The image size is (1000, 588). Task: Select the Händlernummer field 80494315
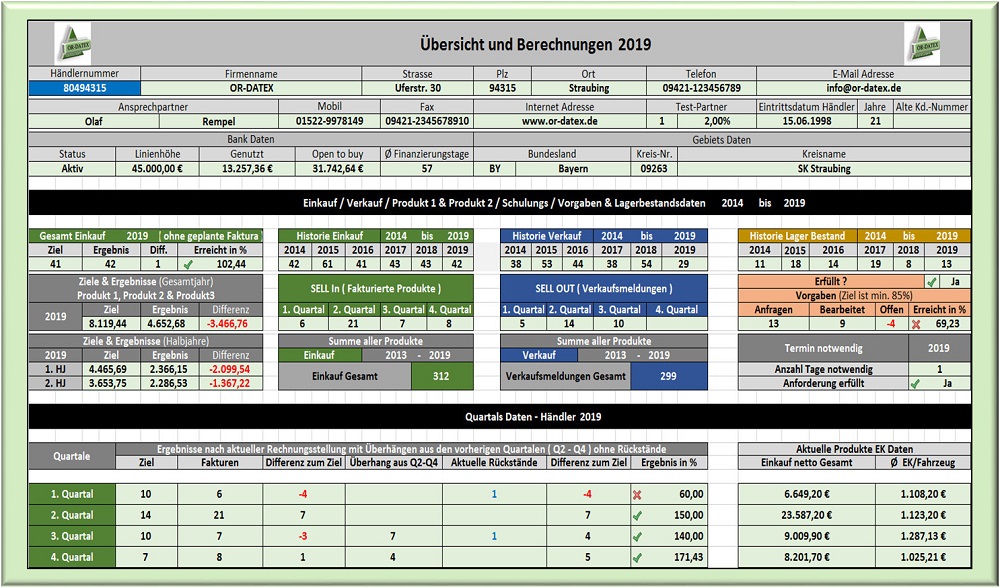click(x=85, y=88)
